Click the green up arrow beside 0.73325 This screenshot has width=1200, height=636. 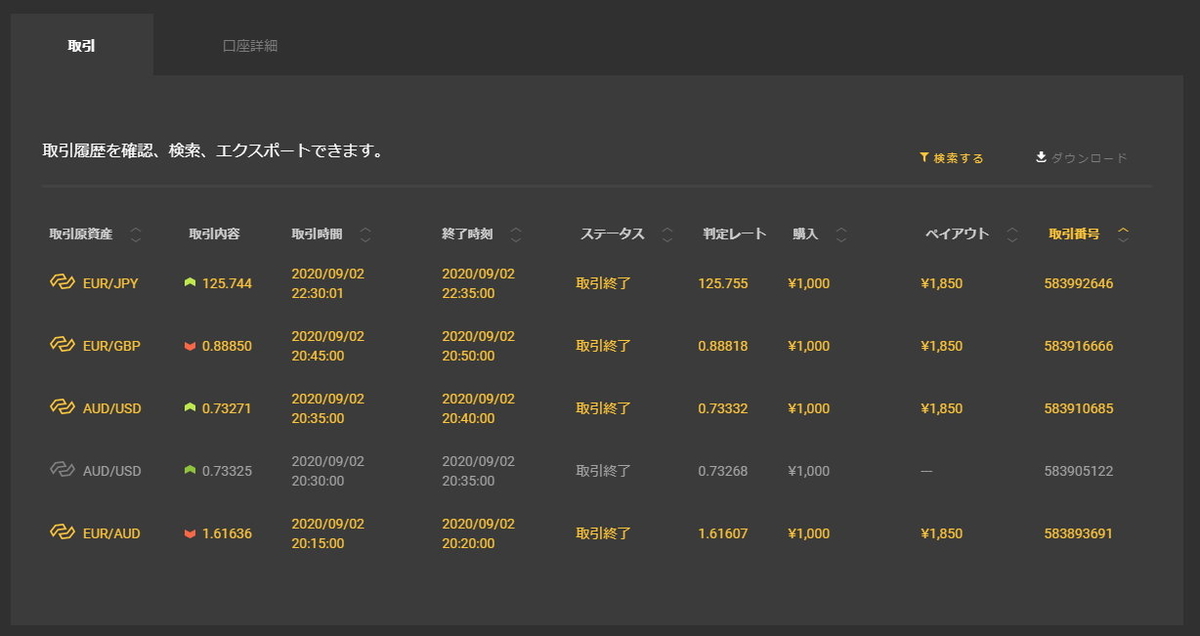click(190, 470)
